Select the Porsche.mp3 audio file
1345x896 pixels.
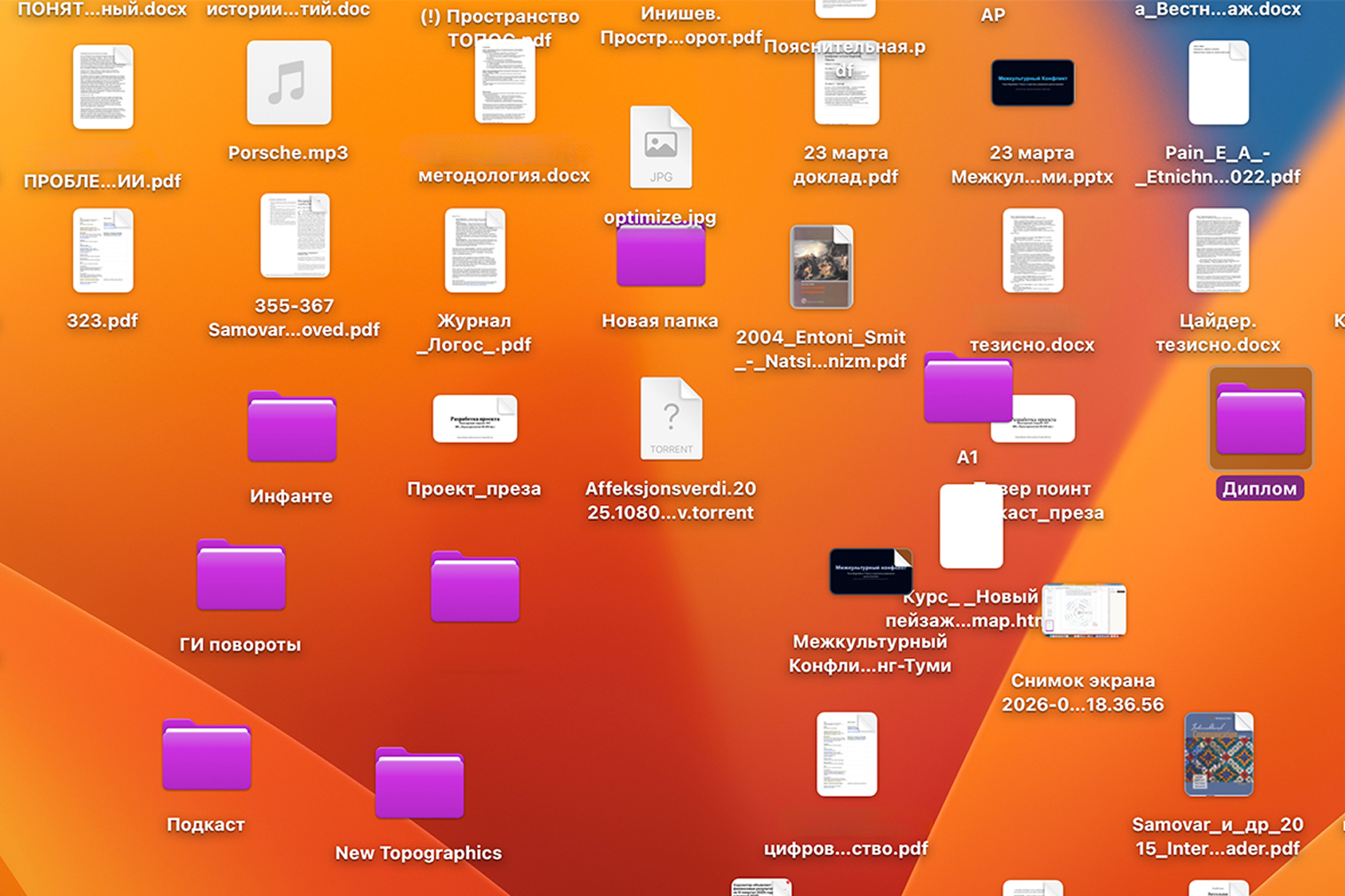click(288, 84)
